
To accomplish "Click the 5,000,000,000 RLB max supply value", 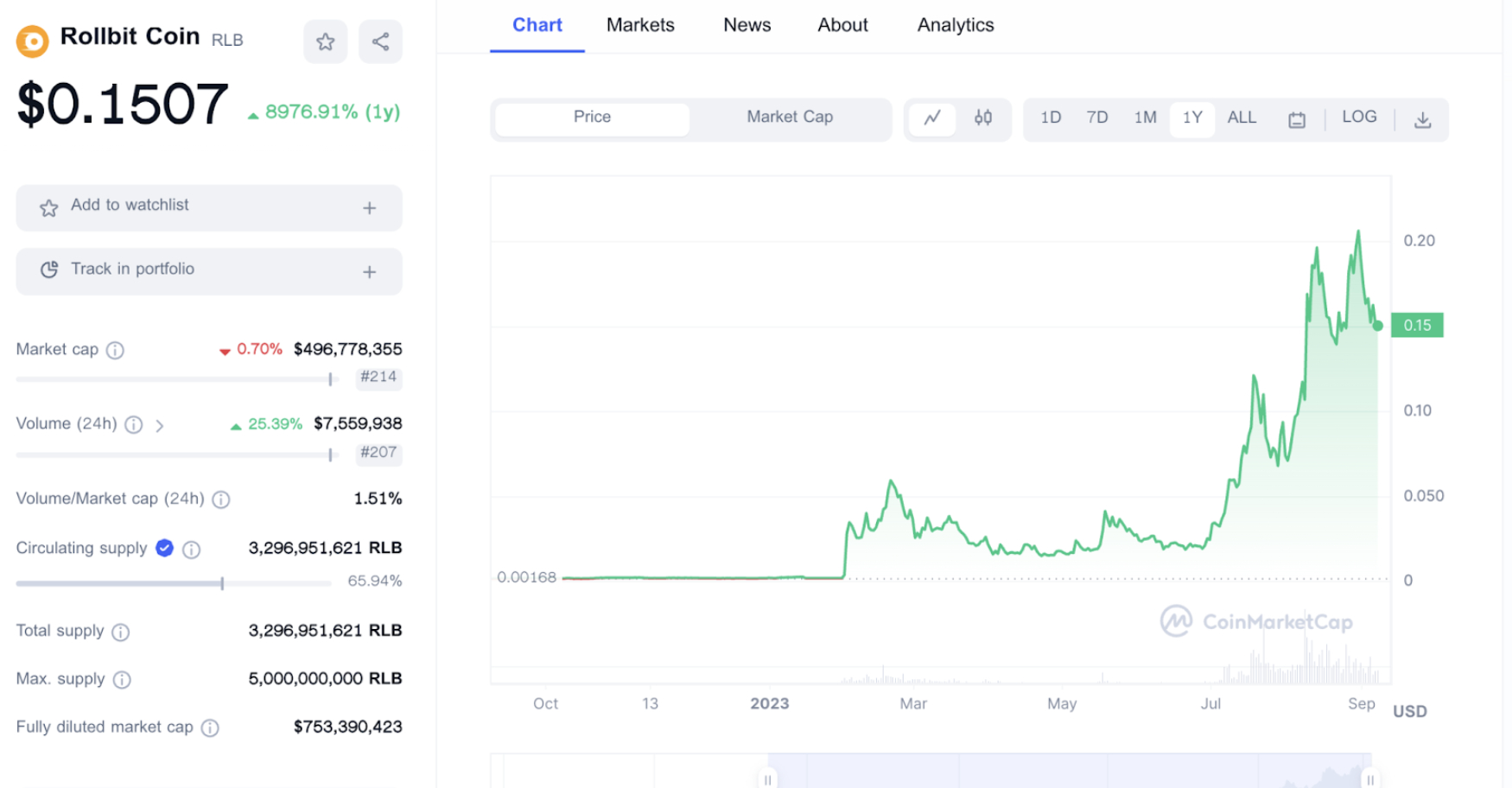I will click(326, 678).
